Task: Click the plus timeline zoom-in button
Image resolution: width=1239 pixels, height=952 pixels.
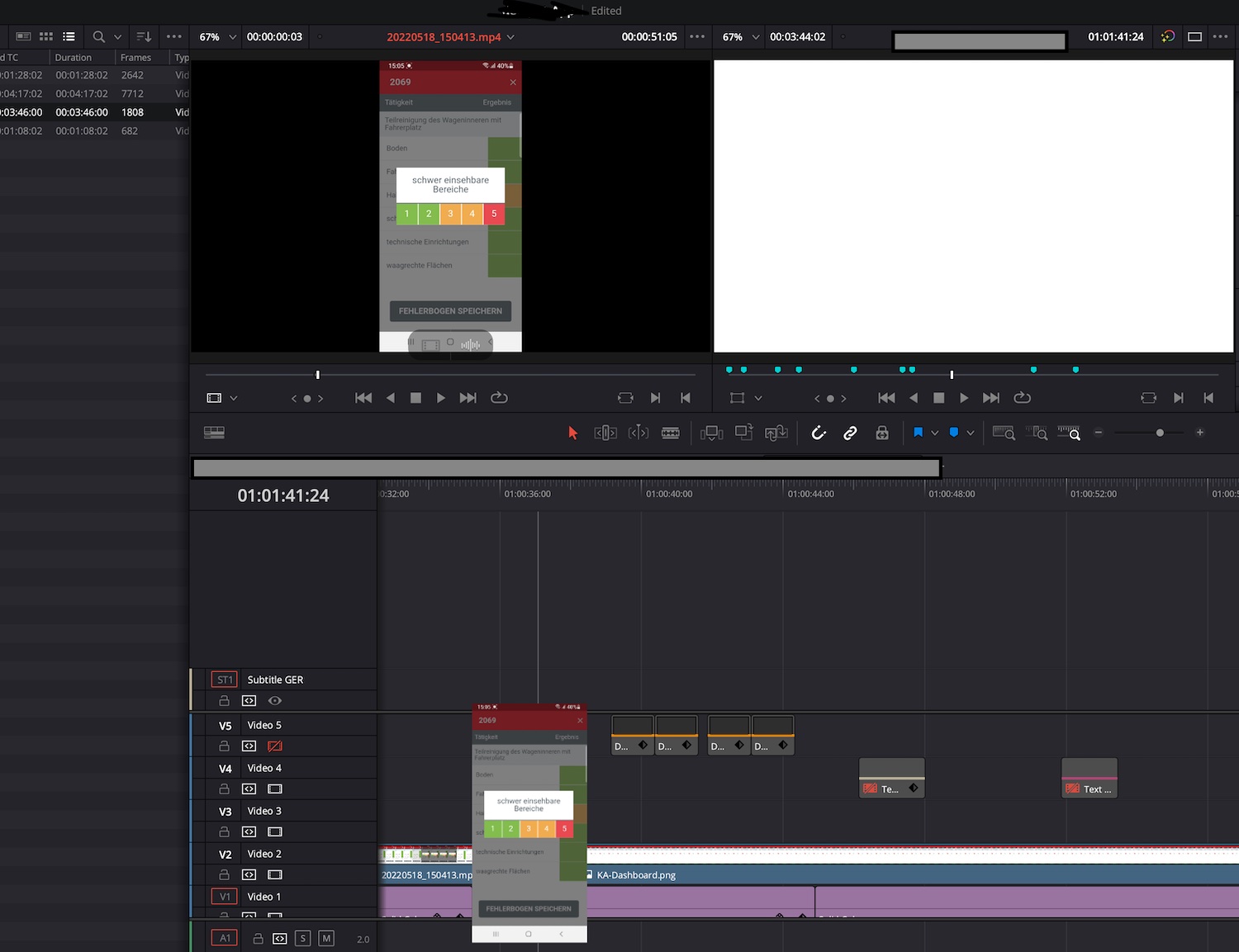Action: tap(1200, 433)
